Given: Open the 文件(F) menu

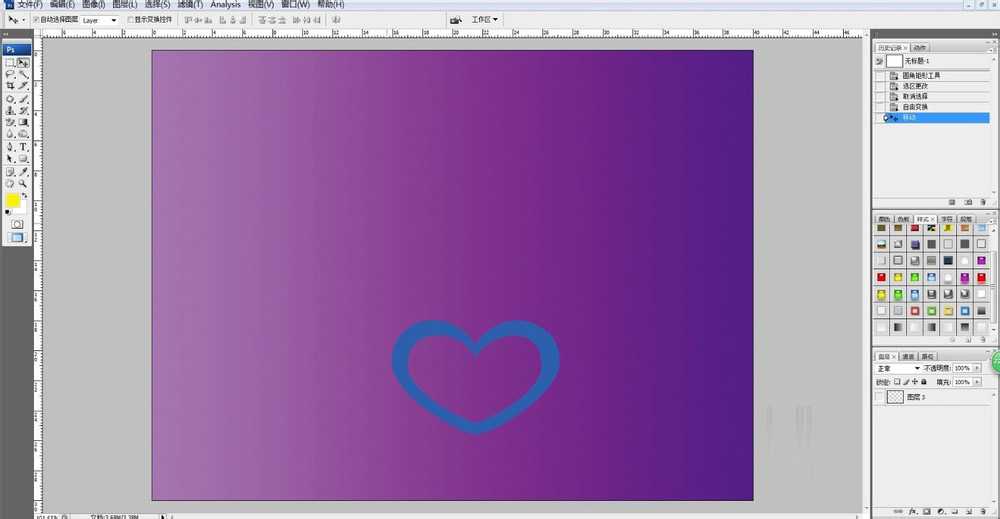Looking at the screenshot, I should click(29, 4).
